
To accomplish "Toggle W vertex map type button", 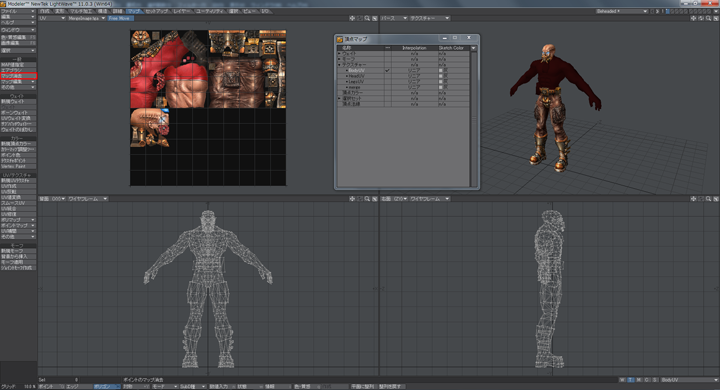I will (622, 380).
